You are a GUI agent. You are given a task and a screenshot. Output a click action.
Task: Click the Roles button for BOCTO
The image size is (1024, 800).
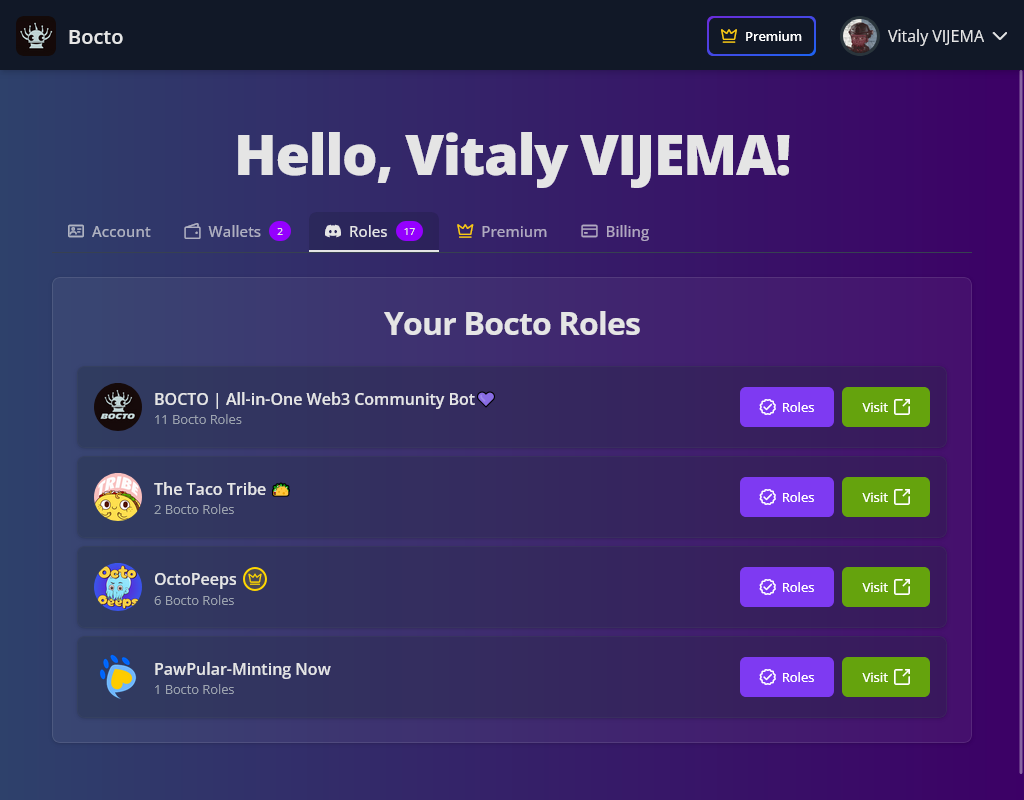coord(786,407)
